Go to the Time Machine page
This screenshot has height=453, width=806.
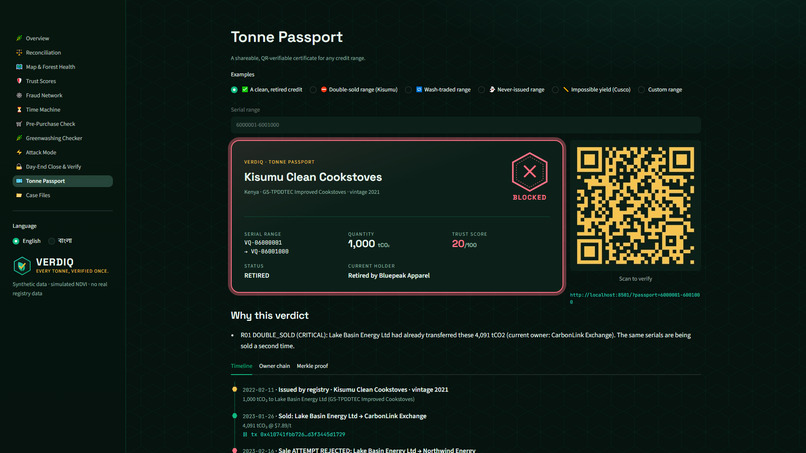click(x=62, y=110)
